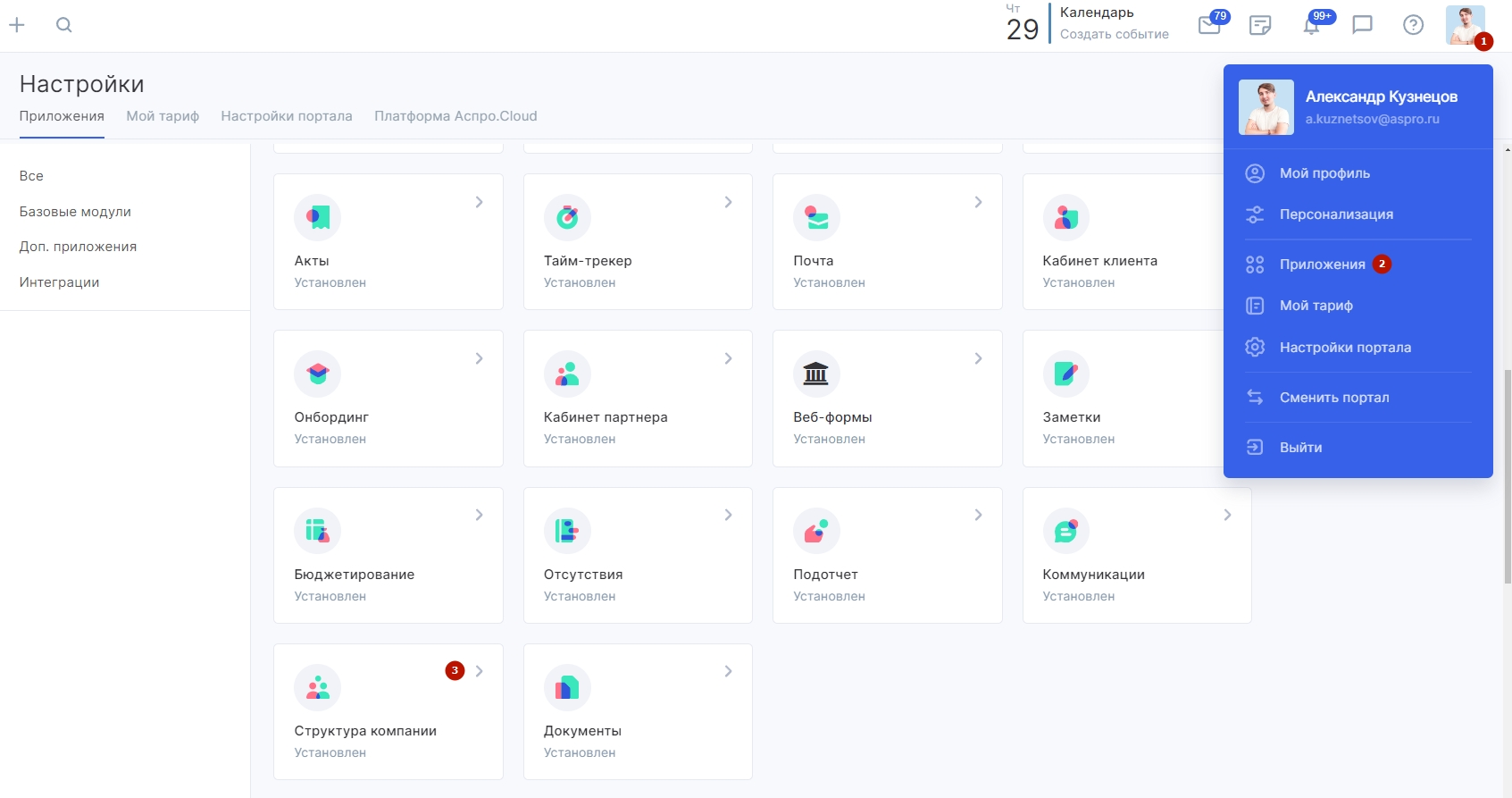Click the Тайм-трекер app icon
Screen dimensions: 1512x798
pyautogui.click(x=567, y=217)
